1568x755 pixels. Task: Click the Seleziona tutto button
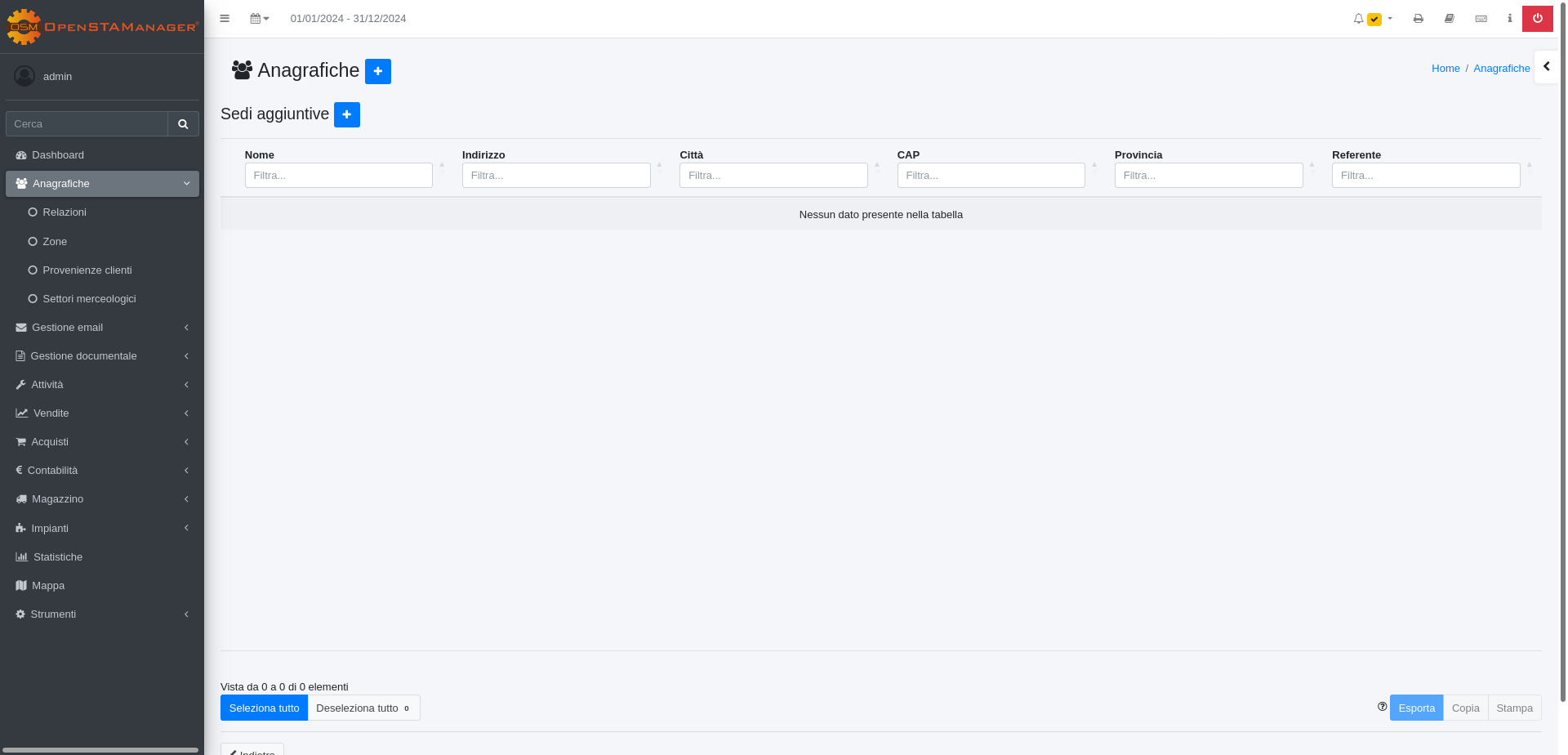(264, 708)
